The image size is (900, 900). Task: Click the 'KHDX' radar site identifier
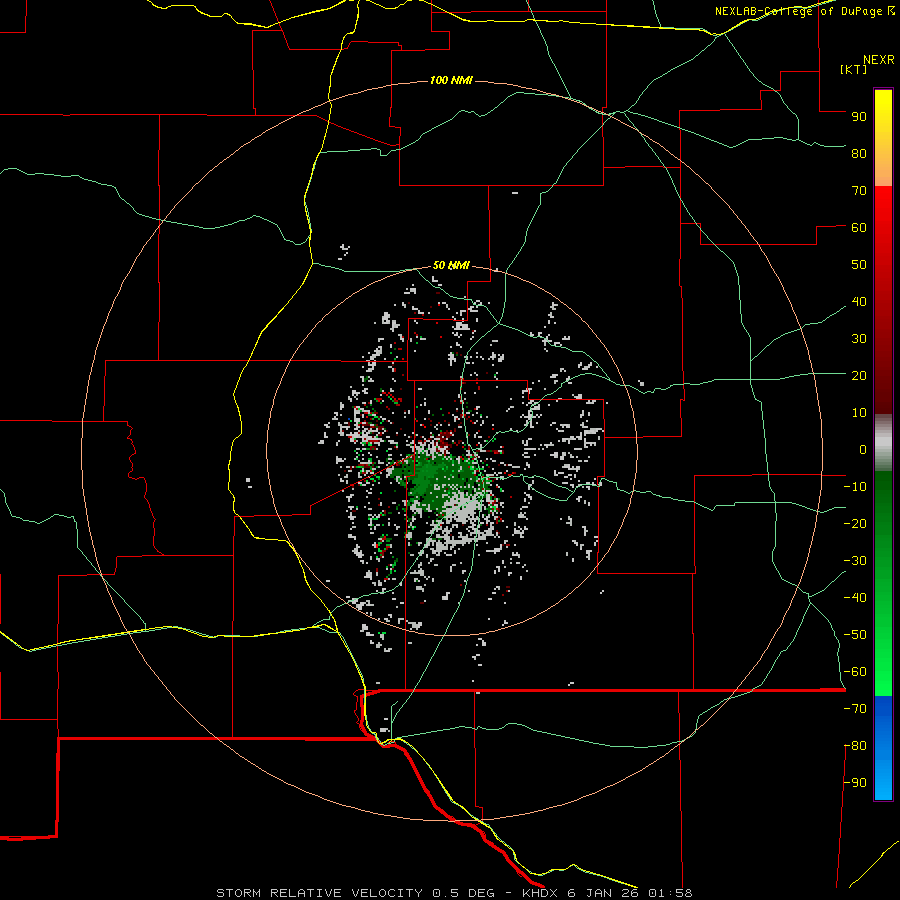pos(540,893)
